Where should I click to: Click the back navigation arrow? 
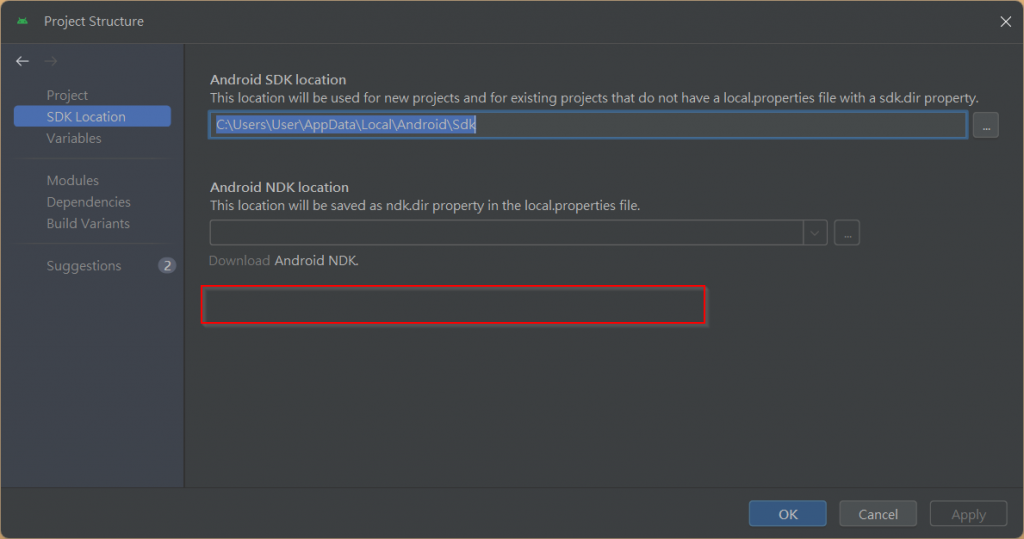(22, 61)
